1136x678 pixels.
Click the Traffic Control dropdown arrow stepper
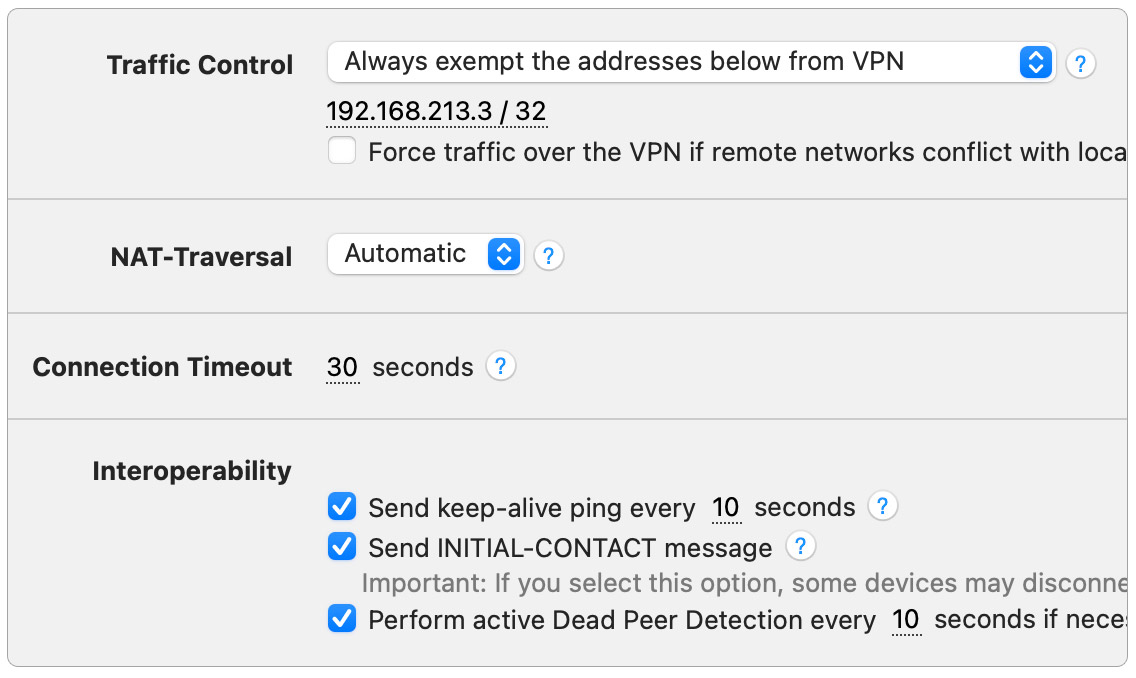click(1036, 63)
